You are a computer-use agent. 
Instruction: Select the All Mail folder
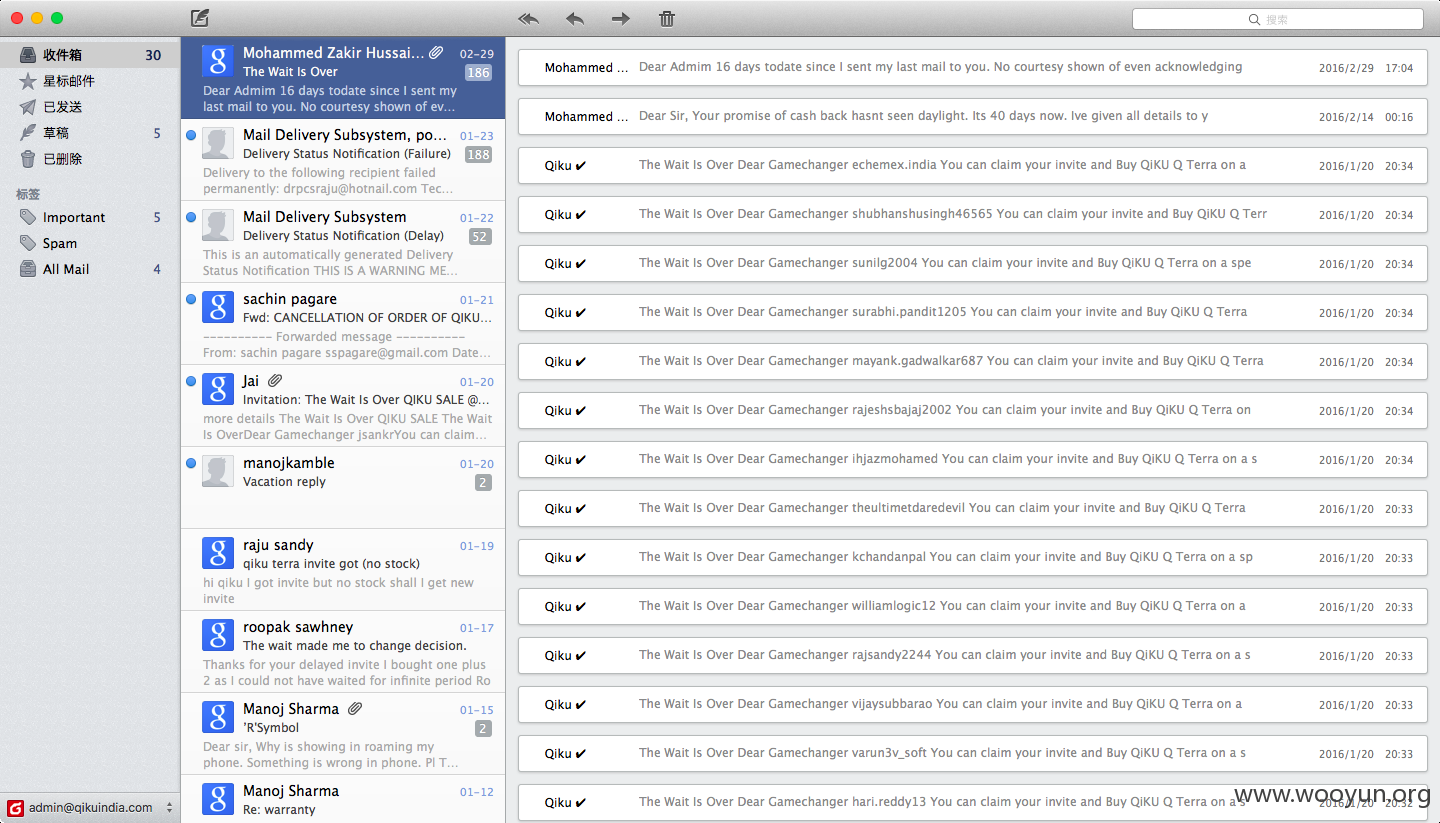coord(90,269)
